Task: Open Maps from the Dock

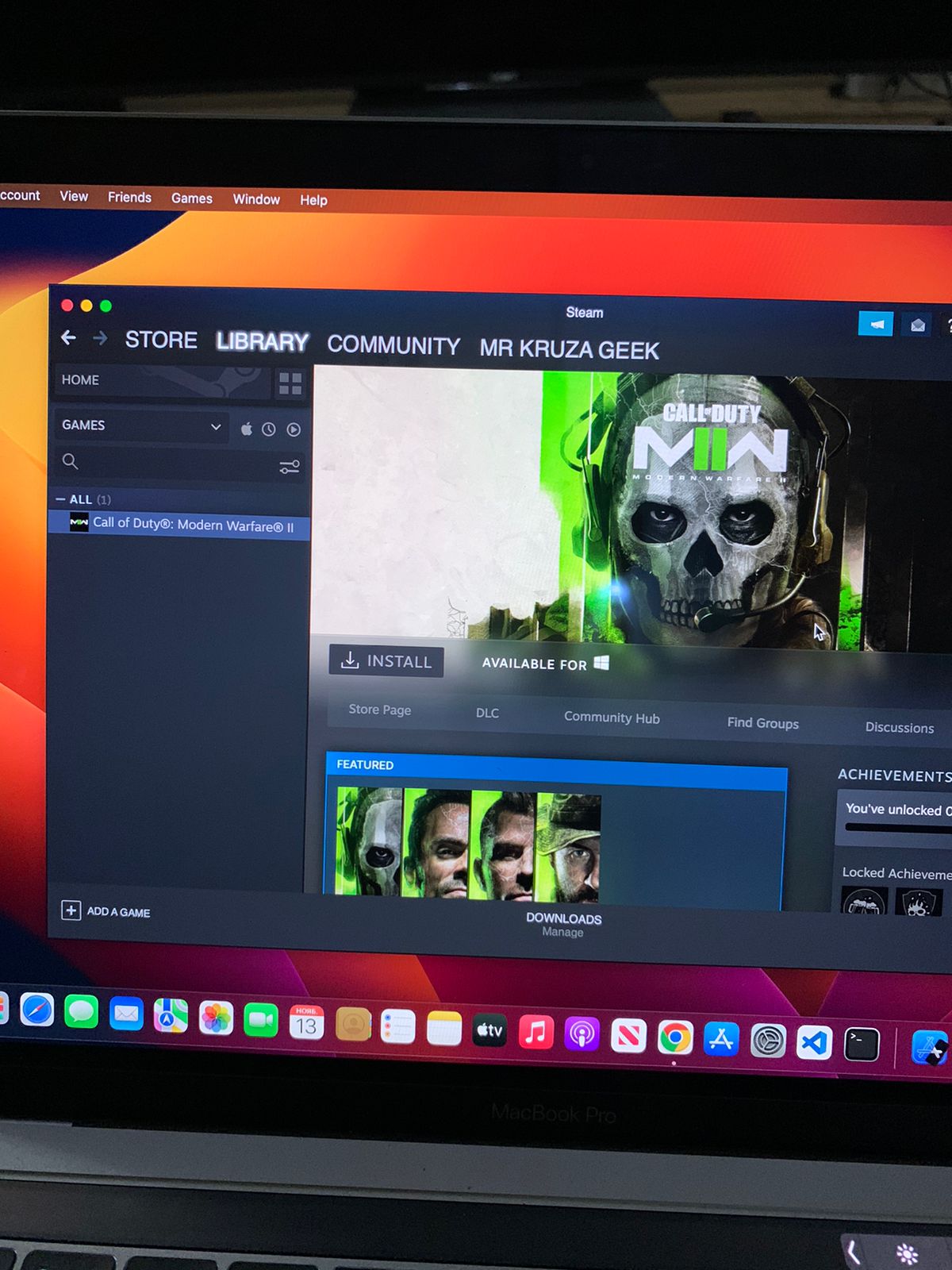Action: [x=171, y=1015]
